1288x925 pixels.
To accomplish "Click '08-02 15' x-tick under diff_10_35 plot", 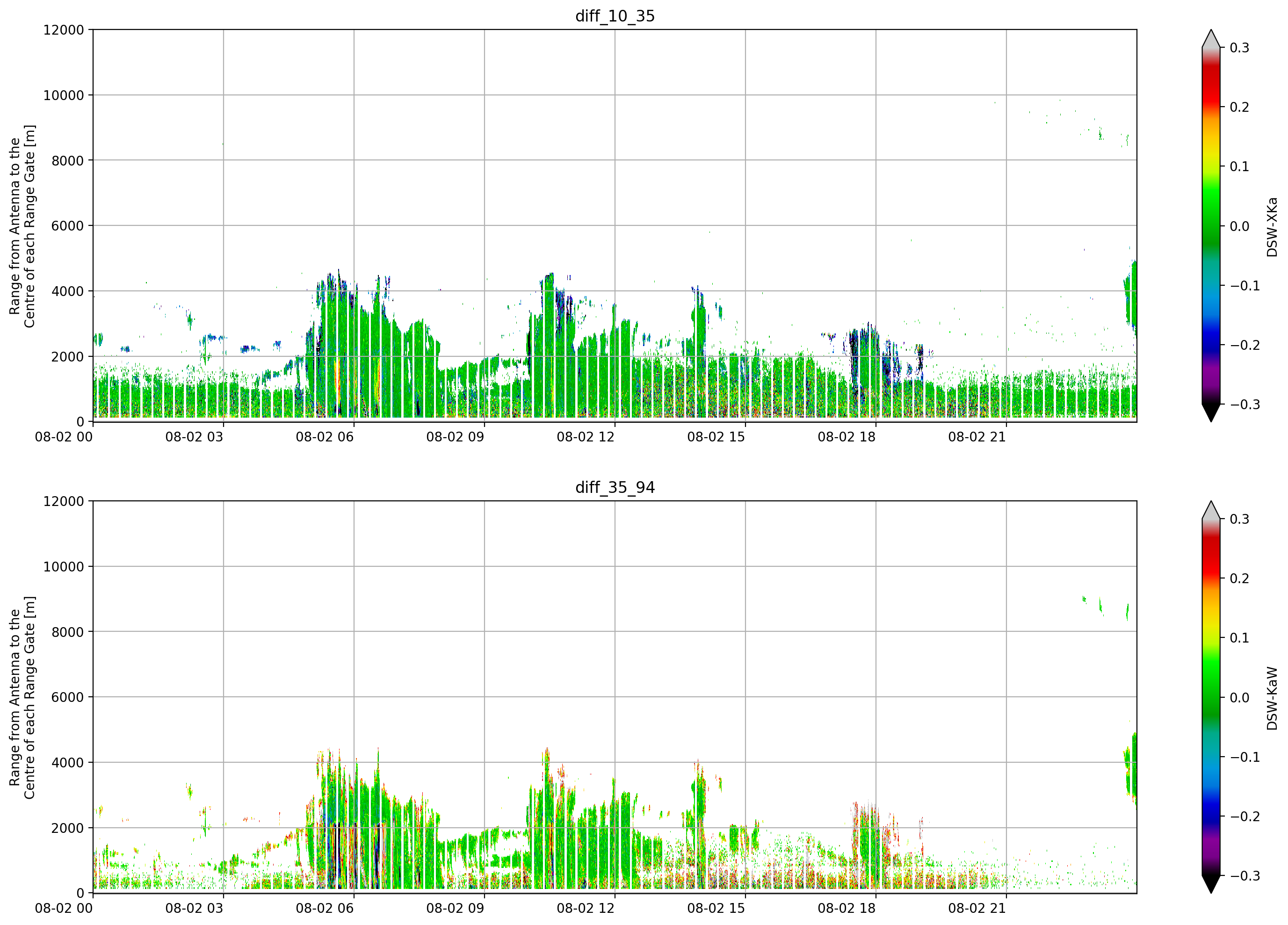I will (x=716, y=437).
